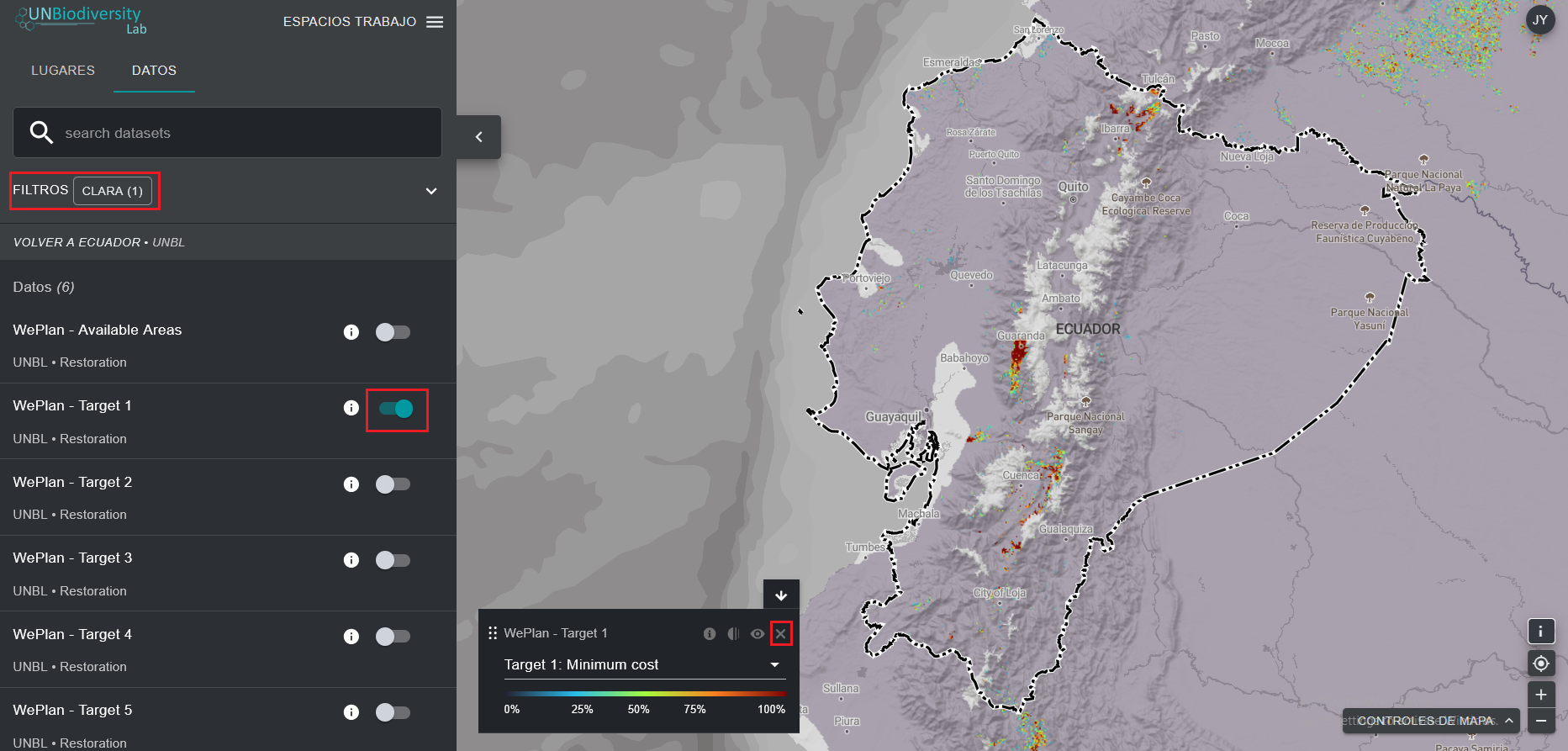The height and width of the screenshot is (751, 1568).
Task: Switch to the Lugares tab
Action: point(63,71)
